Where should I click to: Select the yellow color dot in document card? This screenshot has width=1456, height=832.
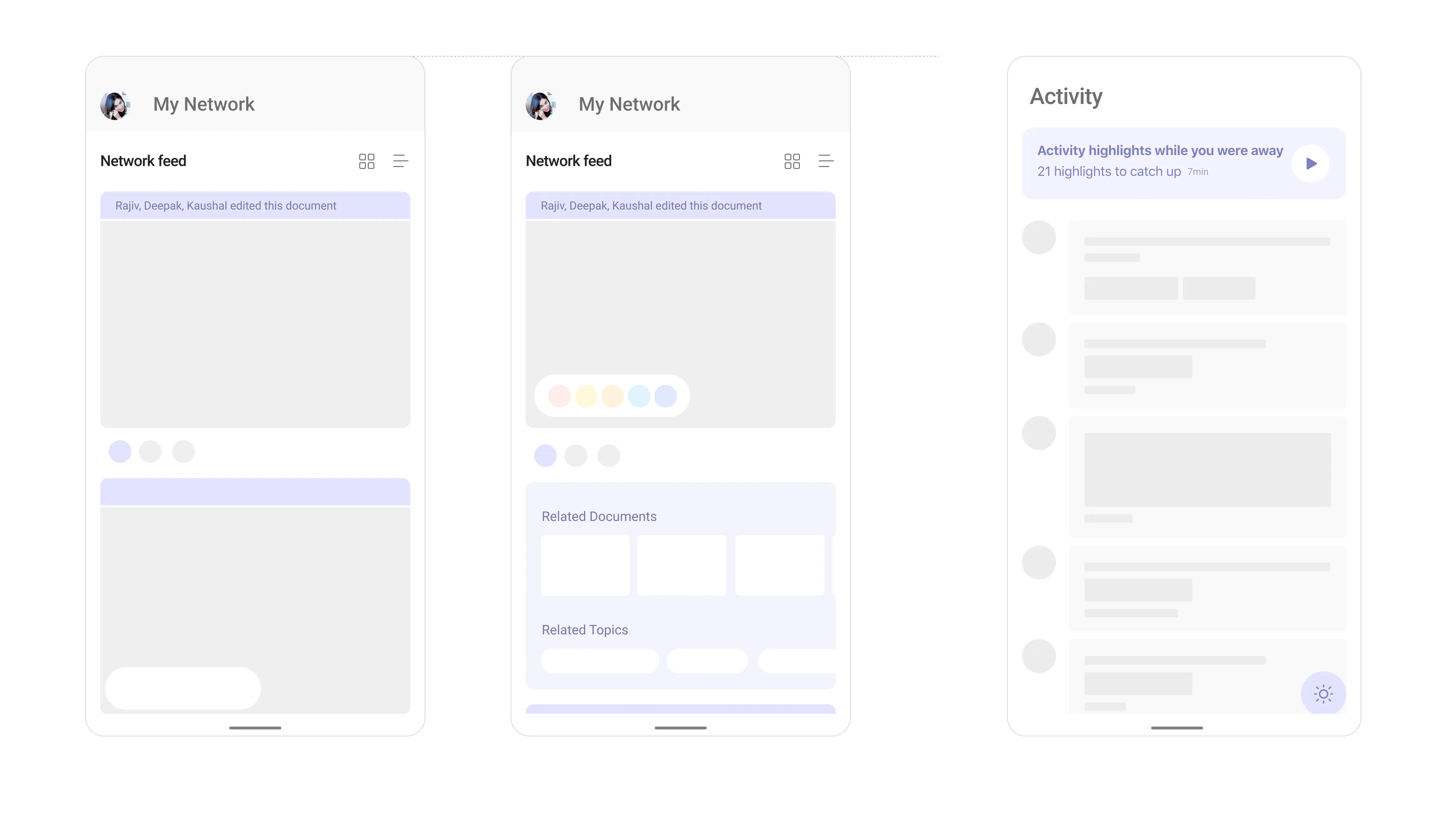[586, 396]
